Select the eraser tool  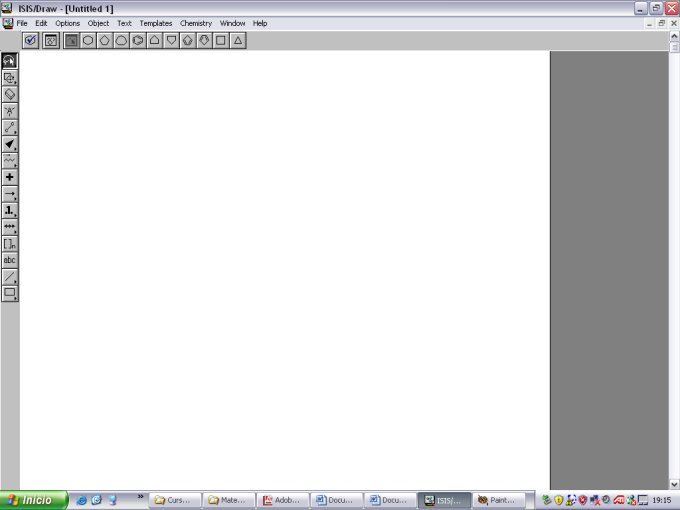pos(10,95)
